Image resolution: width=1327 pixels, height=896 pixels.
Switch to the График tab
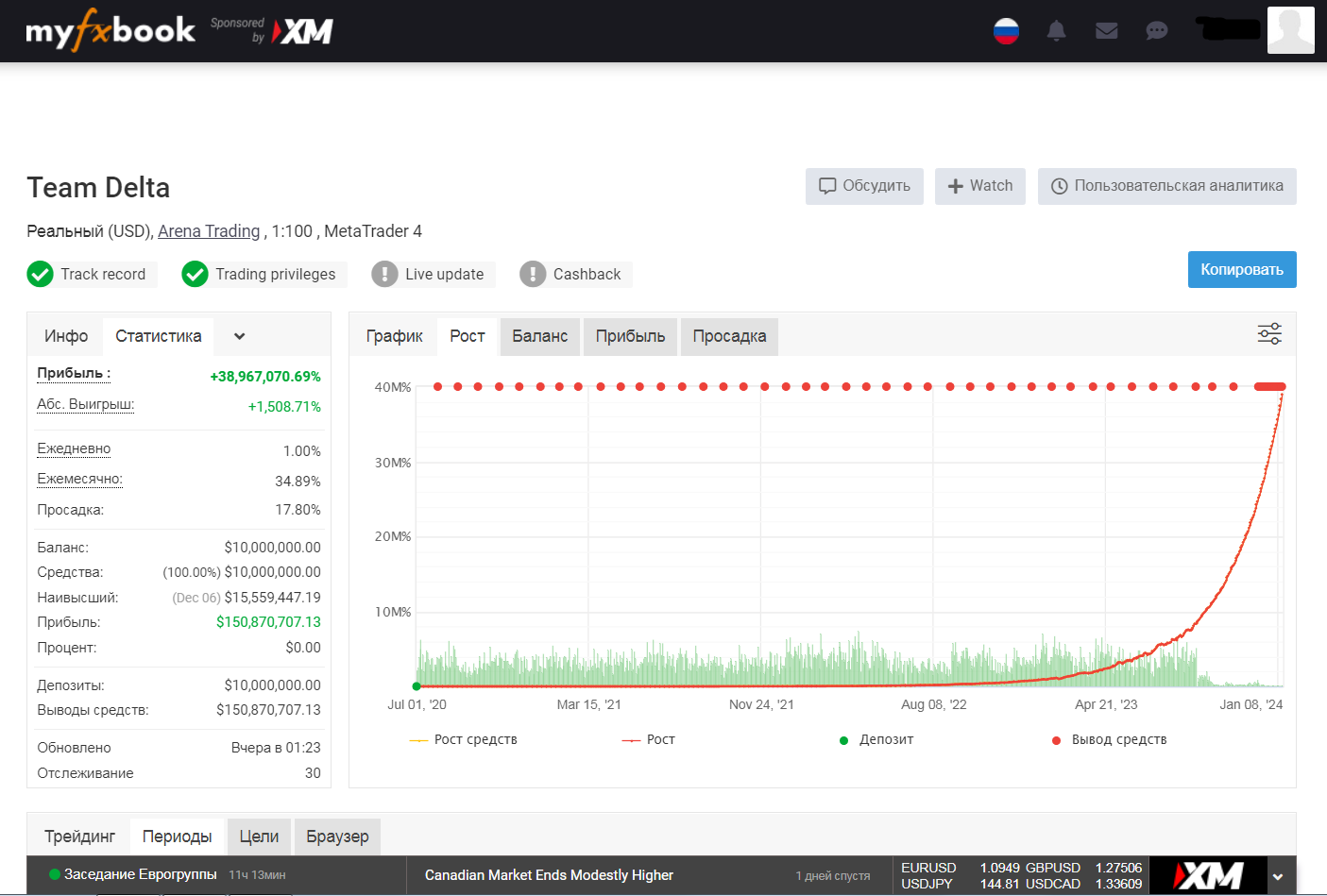(395, 336)
